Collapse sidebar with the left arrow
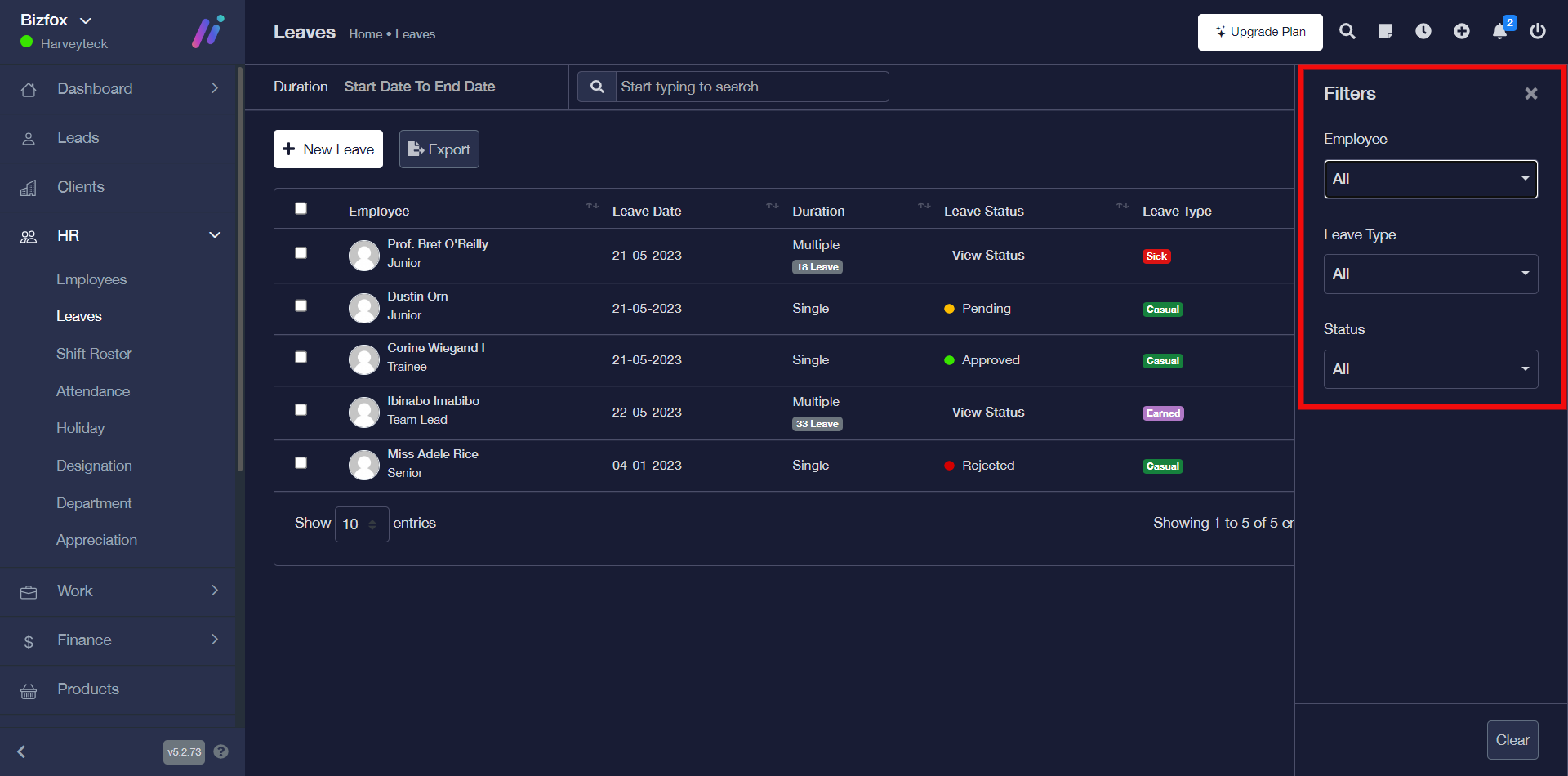 tap(22, 751)
